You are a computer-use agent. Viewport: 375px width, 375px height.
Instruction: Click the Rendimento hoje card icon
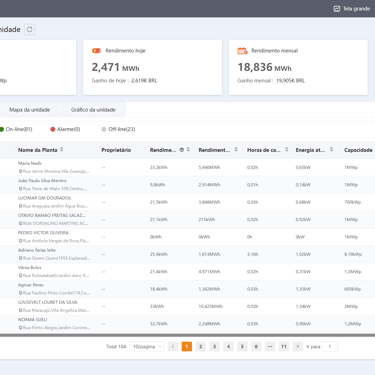[96, 51]
